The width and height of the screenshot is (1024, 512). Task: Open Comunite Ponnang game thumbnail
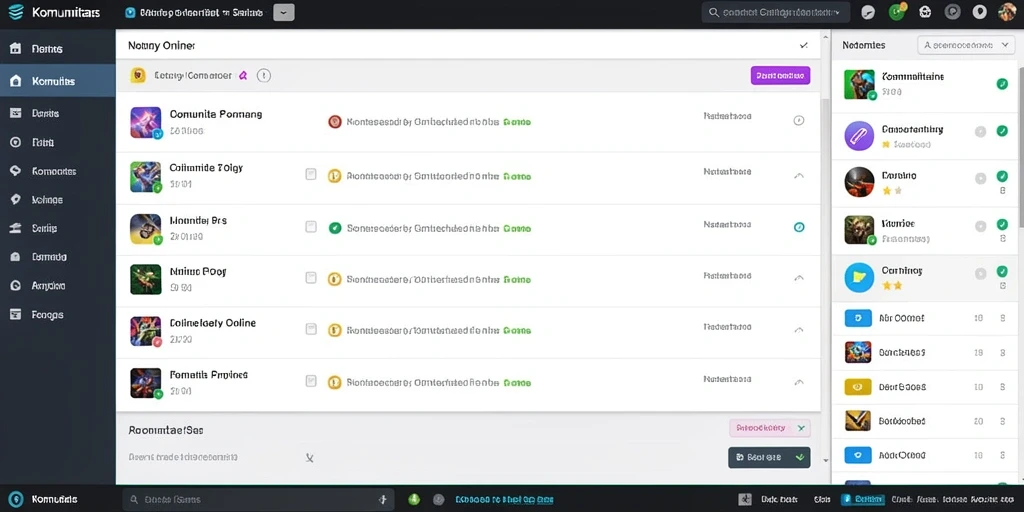pos(146,122)
